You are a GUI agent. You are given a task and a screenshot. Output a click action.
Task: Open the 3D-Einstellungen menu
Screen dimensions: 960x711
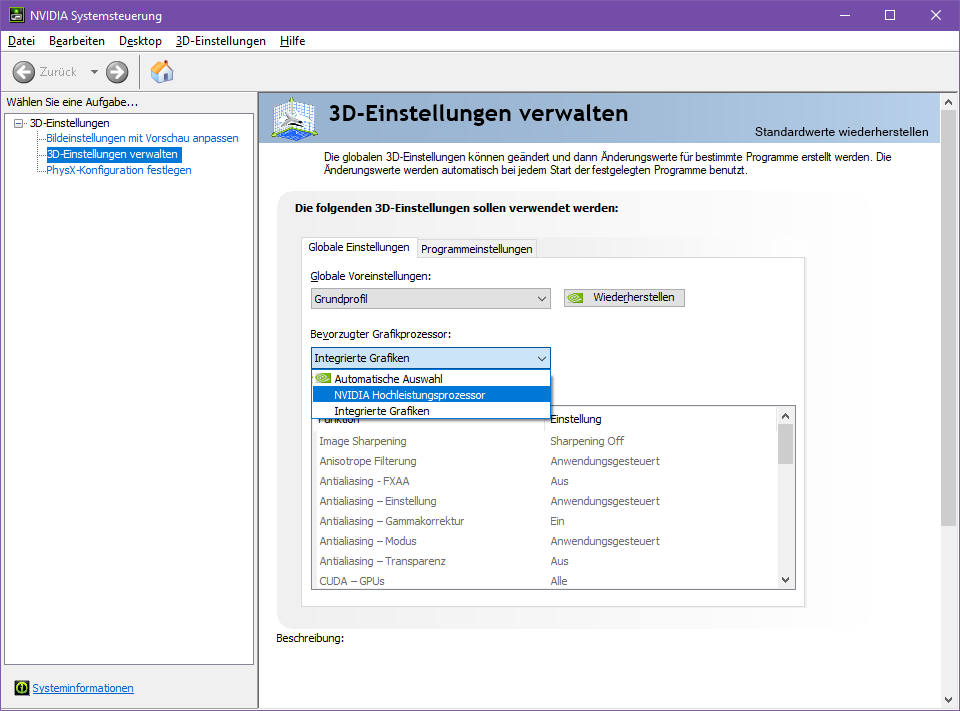tap(220, 41)
